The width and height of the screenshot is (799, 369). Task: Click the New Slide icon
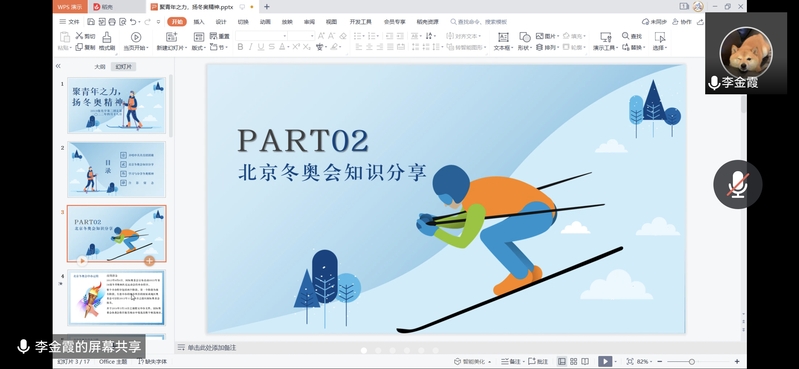(172, 37)
